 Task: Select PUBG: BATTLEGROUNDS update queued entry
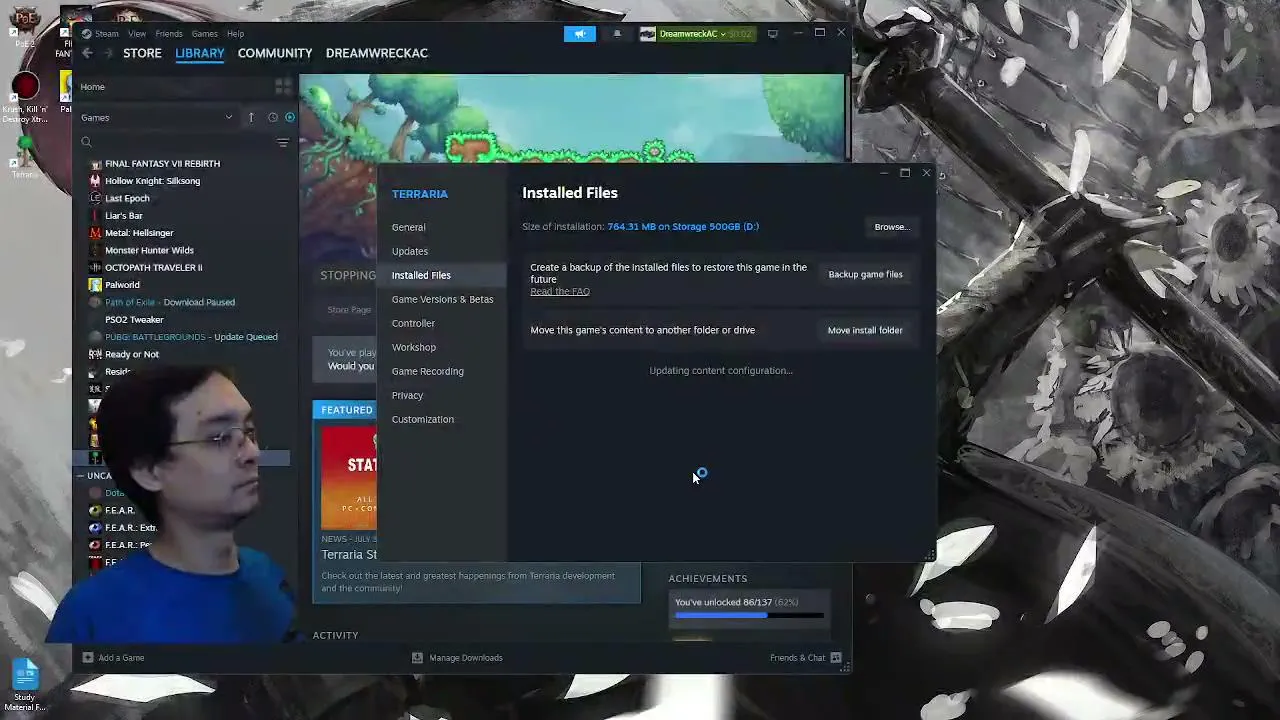point(191,337)
